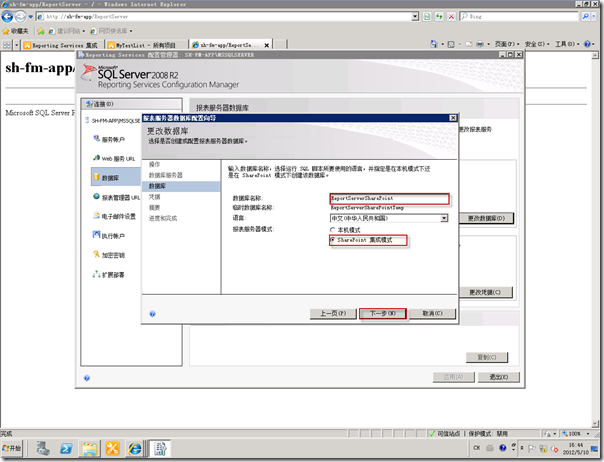Click the IE help question-mark toolbar icon
This screenshot has height=462, width=604.
point(587,44)
